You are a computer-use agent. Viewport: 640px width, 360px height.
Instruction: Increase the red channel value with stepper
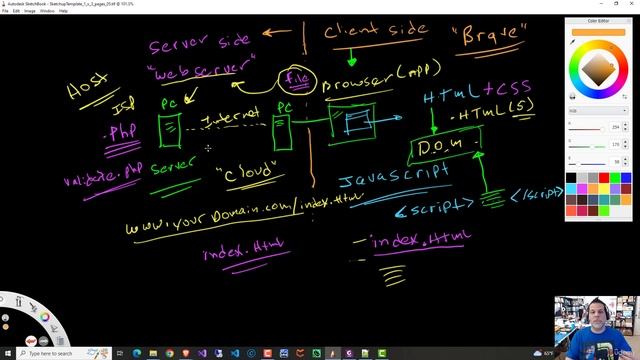point(625,124)
